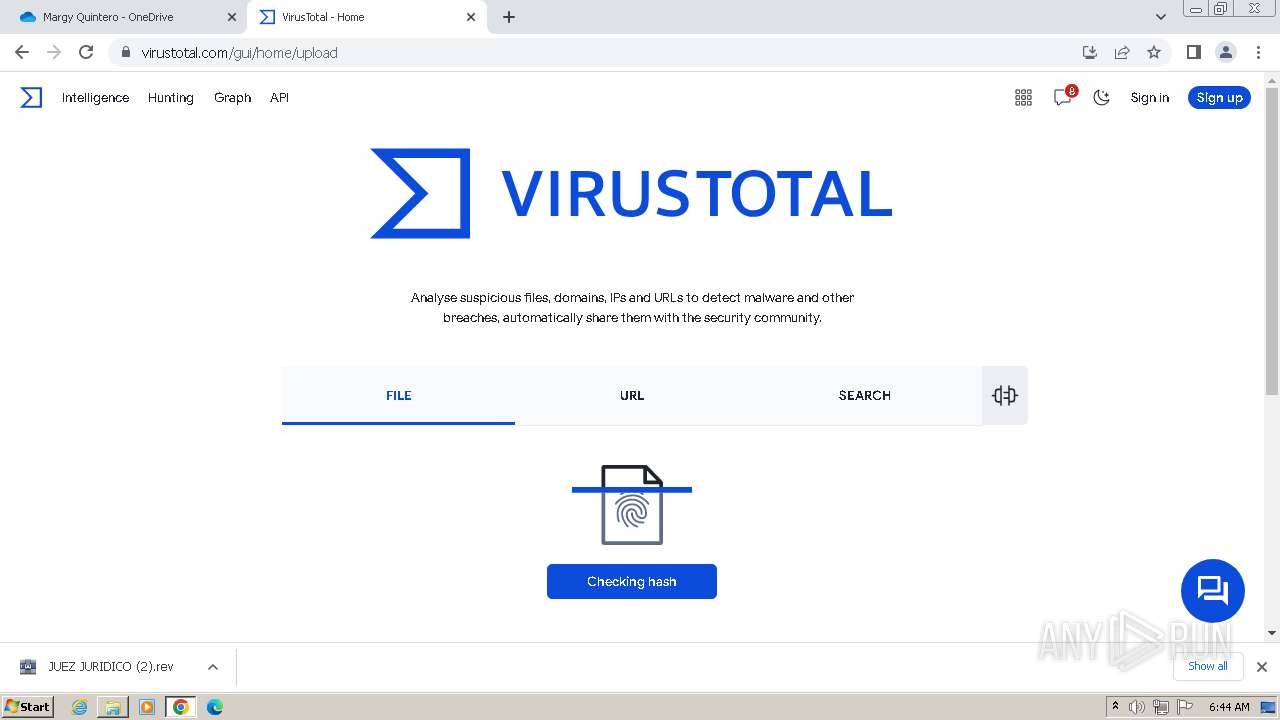1280x720 pixels.
Task: Share this page icon
Action: pyautogui.click(x=1122, y=52)
